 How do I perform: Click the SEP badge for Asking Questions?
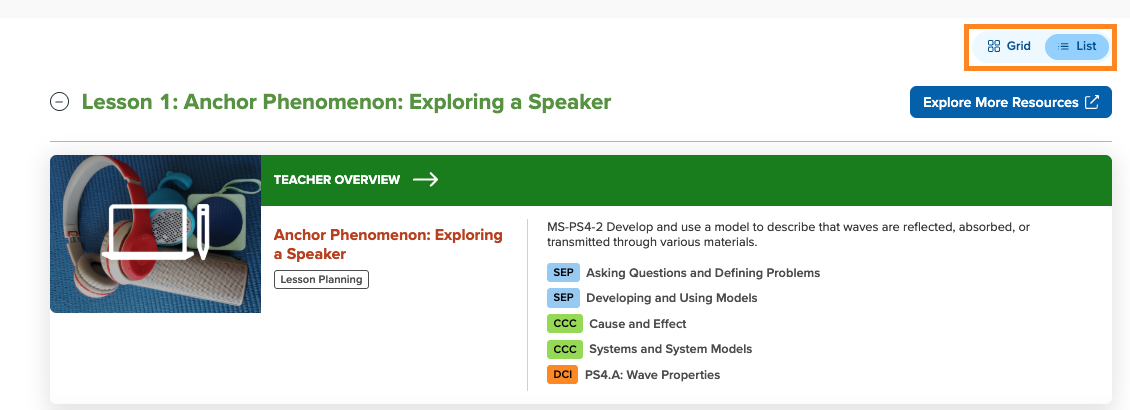[x=564, y=273]
